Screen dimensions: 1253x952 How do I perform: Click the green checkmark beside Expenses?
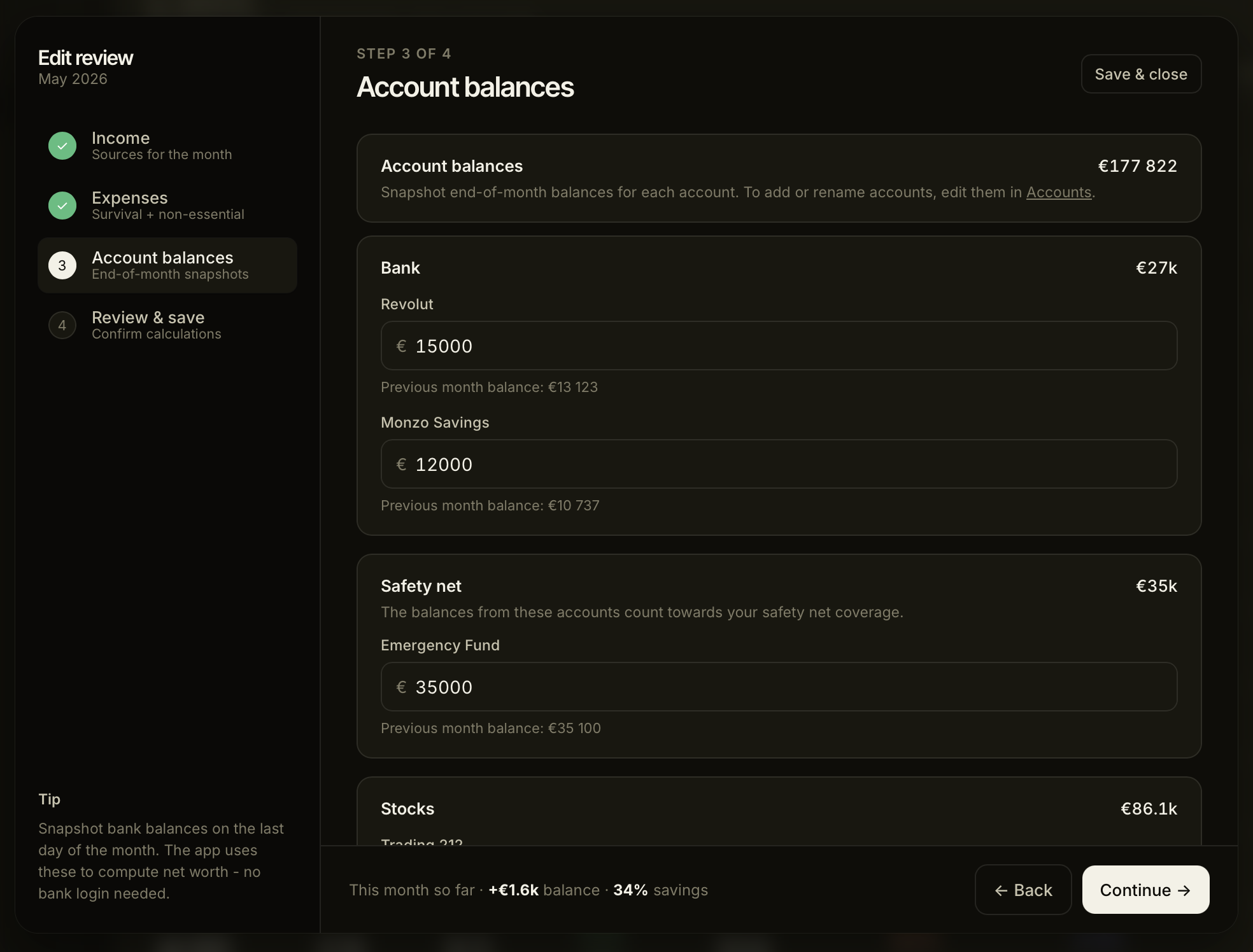pos(62,206)
